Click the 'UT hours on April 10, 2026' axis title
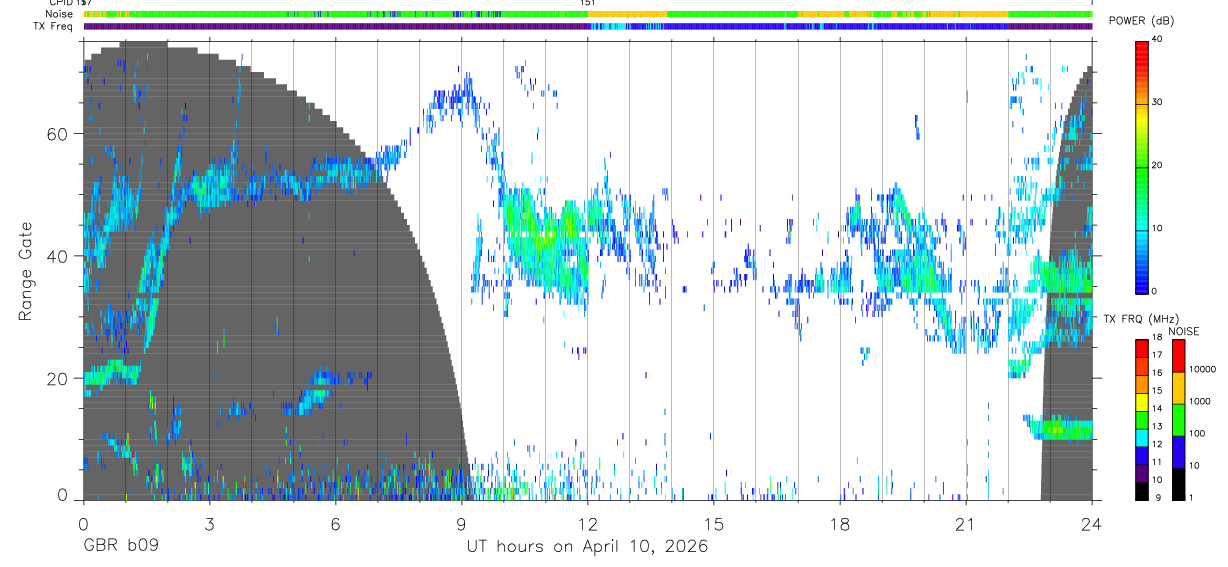The height and width of the screenshot is (567, 1228). 587,547
